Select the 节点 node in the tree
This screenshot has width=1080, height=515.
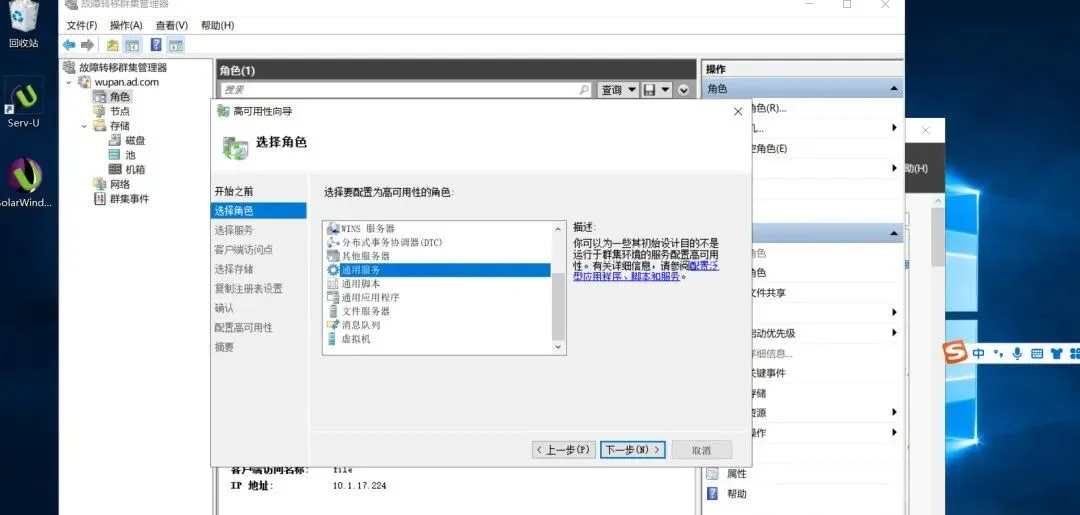120,111
